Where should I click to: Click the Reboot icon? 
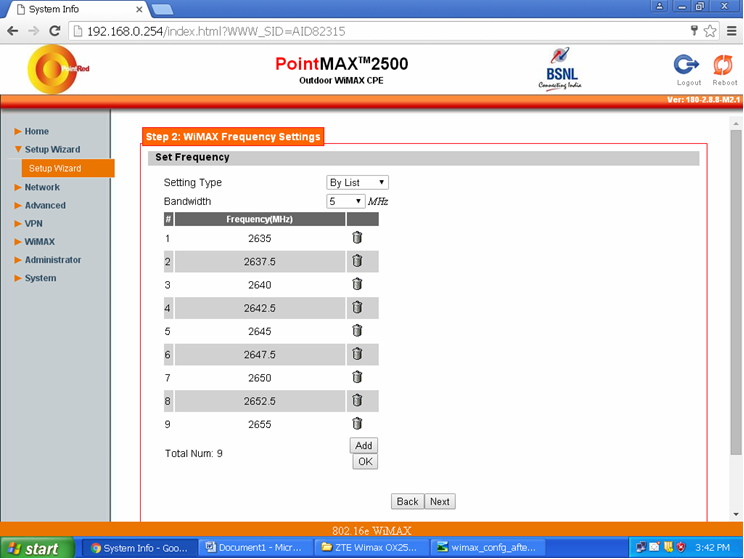pos(723,65)
